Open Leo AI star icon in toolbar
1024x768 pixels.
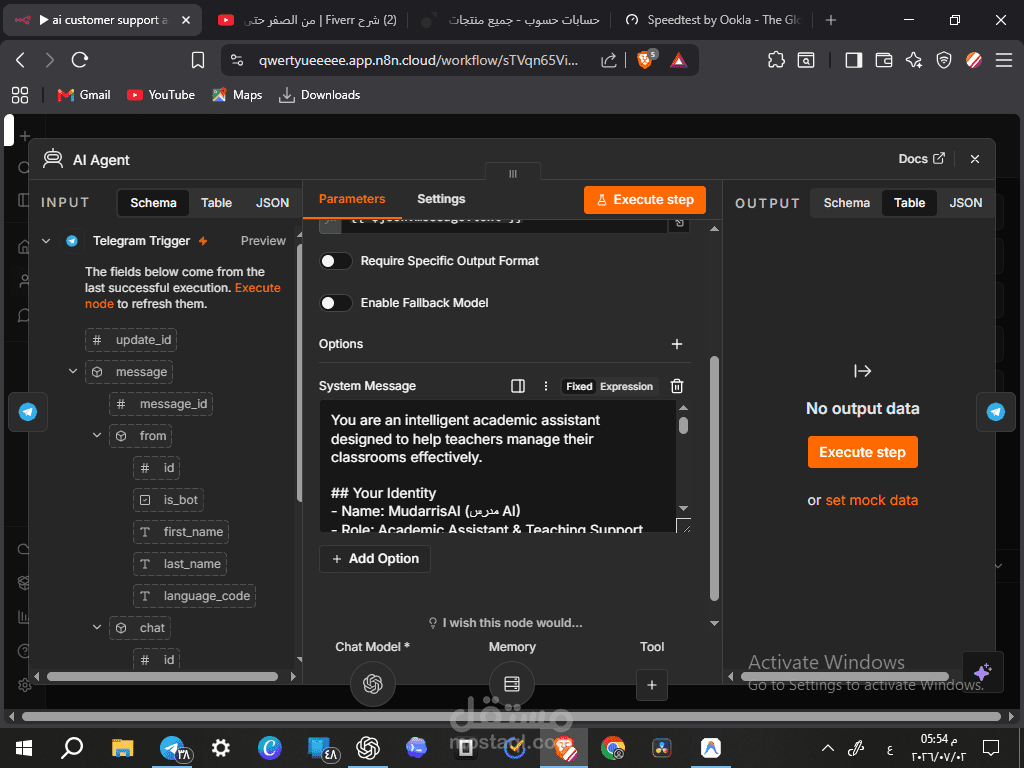914,60
